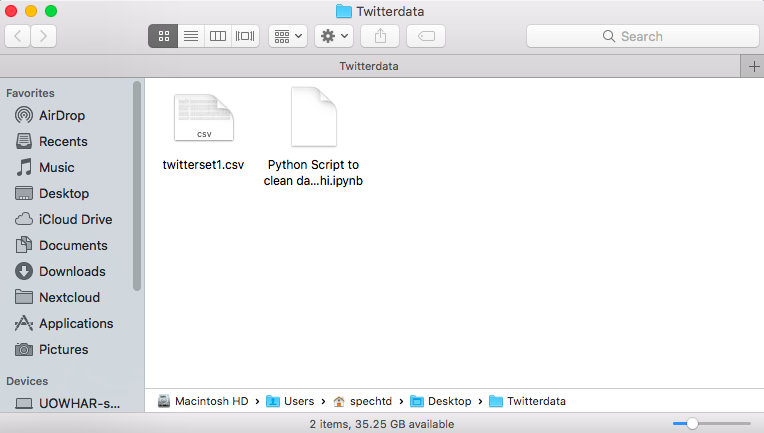Select the UOWHAR-s... device
This screenshot has height=433, width=764.
(x=67, y=403)
